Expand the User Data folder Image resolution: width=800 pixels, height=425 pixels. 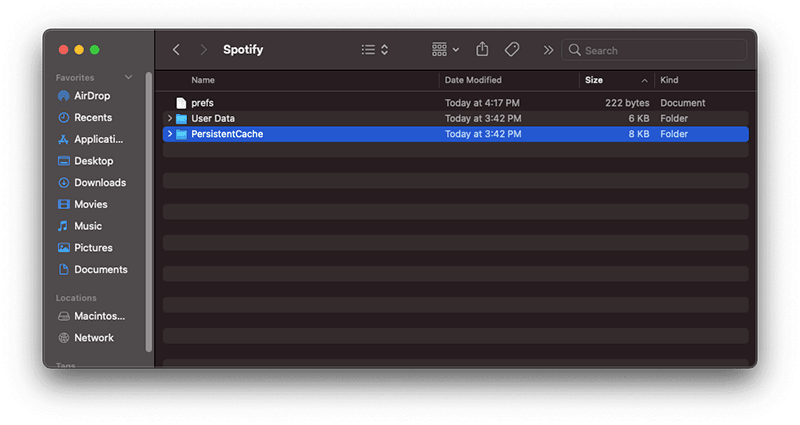point(169,118)
